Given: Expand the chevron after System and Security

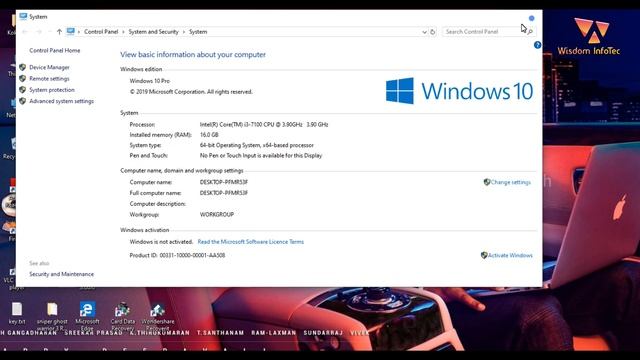Looking at the screenshot, I should pos(184,32).
